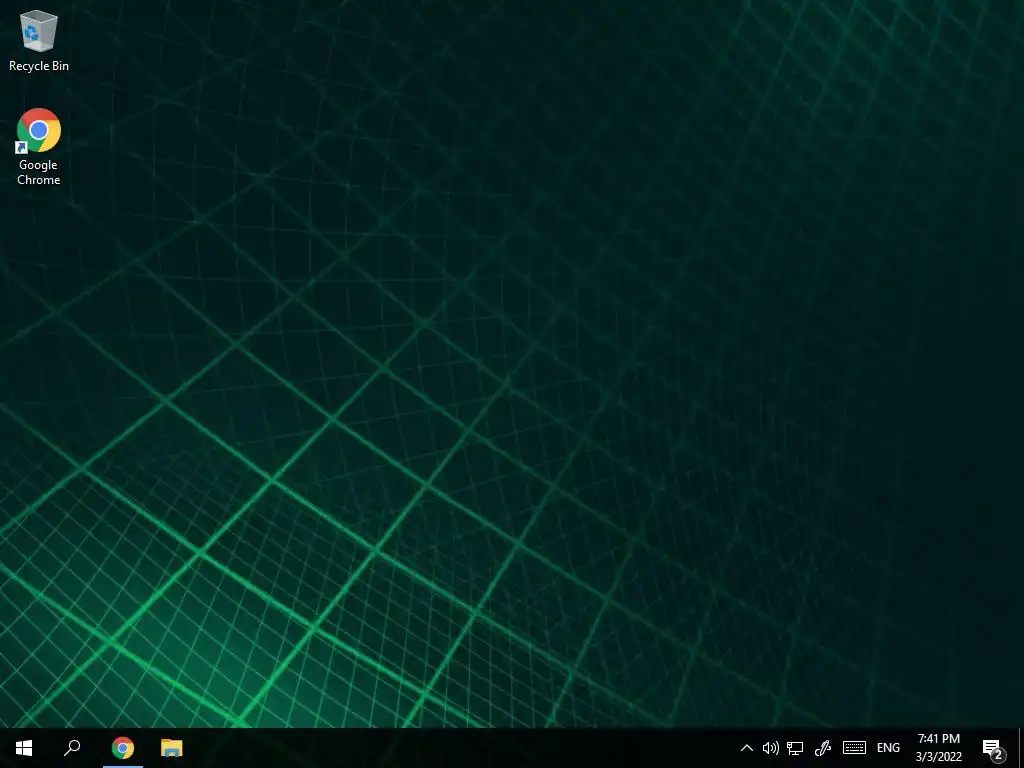Open the touch keyboard icon

coord(854,748)
